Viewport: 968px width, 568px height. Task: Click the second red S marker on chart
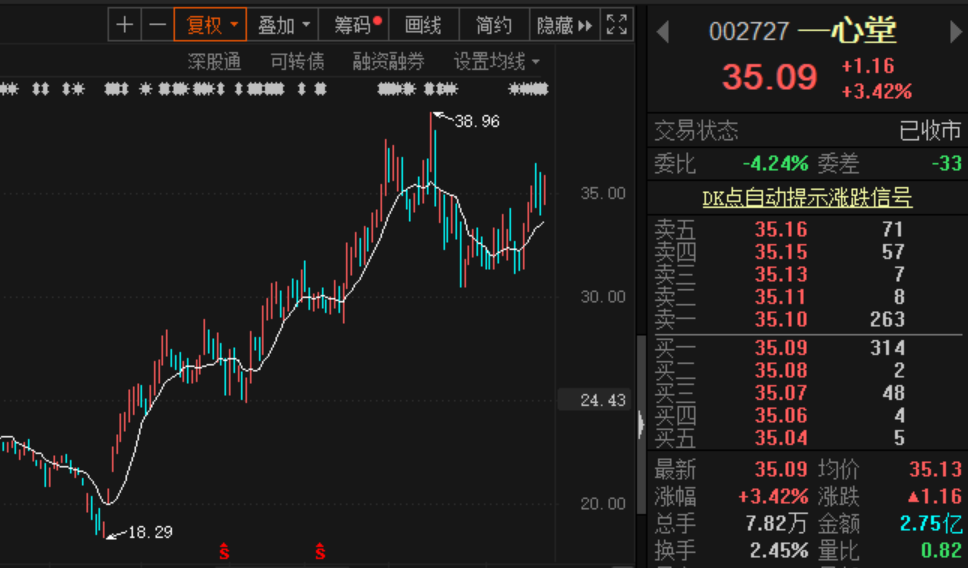pyautogui.click(x=320, y=551)
